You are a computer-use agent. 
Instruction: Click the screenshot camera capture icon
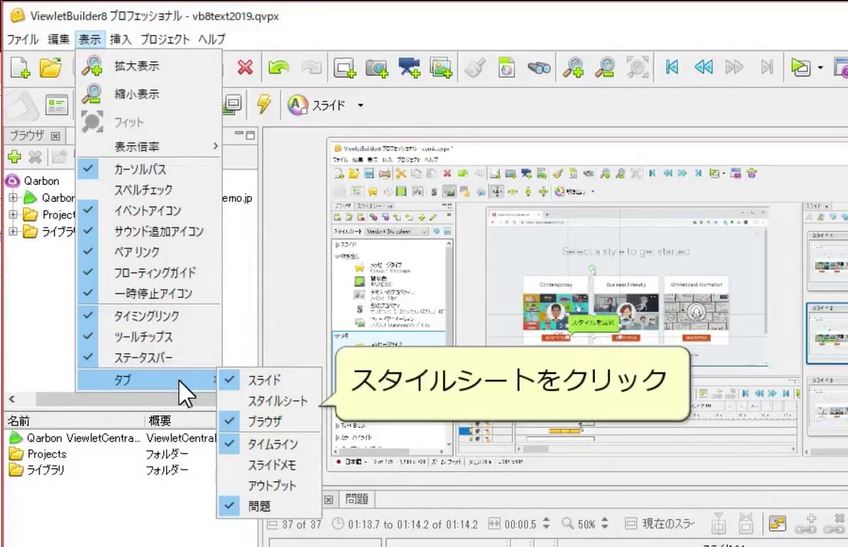pyautogui.click(x=377, y=68)
